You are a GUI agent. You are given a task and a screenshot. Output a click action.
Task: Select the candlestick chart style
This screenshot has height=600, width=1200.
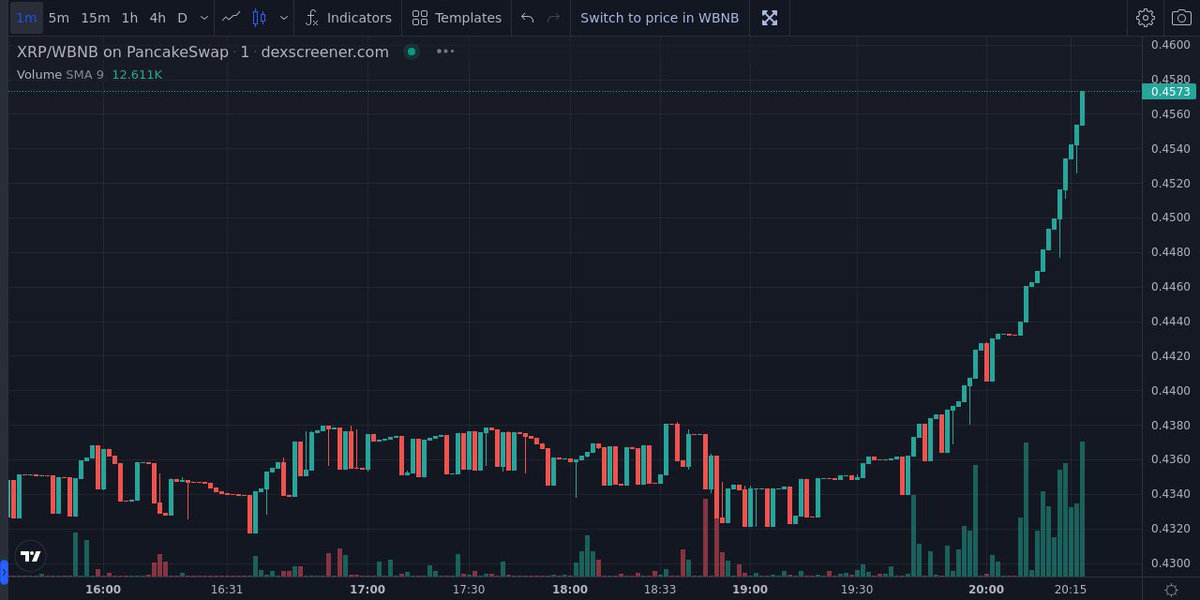coord(259,17)
